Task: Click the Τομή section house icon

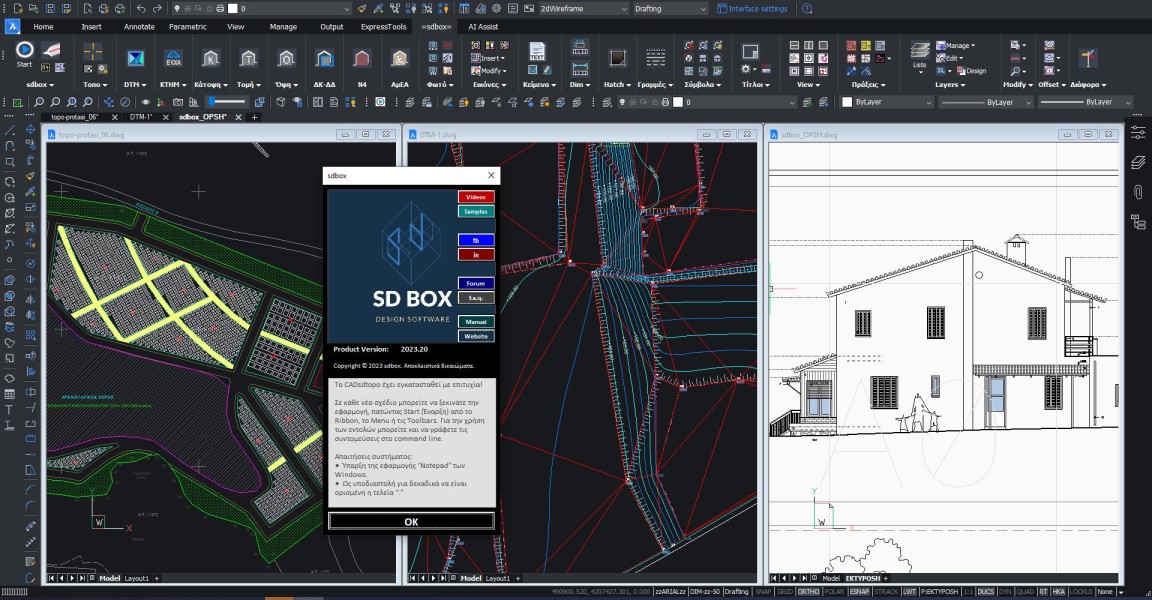Action: [x=248, y=59]
